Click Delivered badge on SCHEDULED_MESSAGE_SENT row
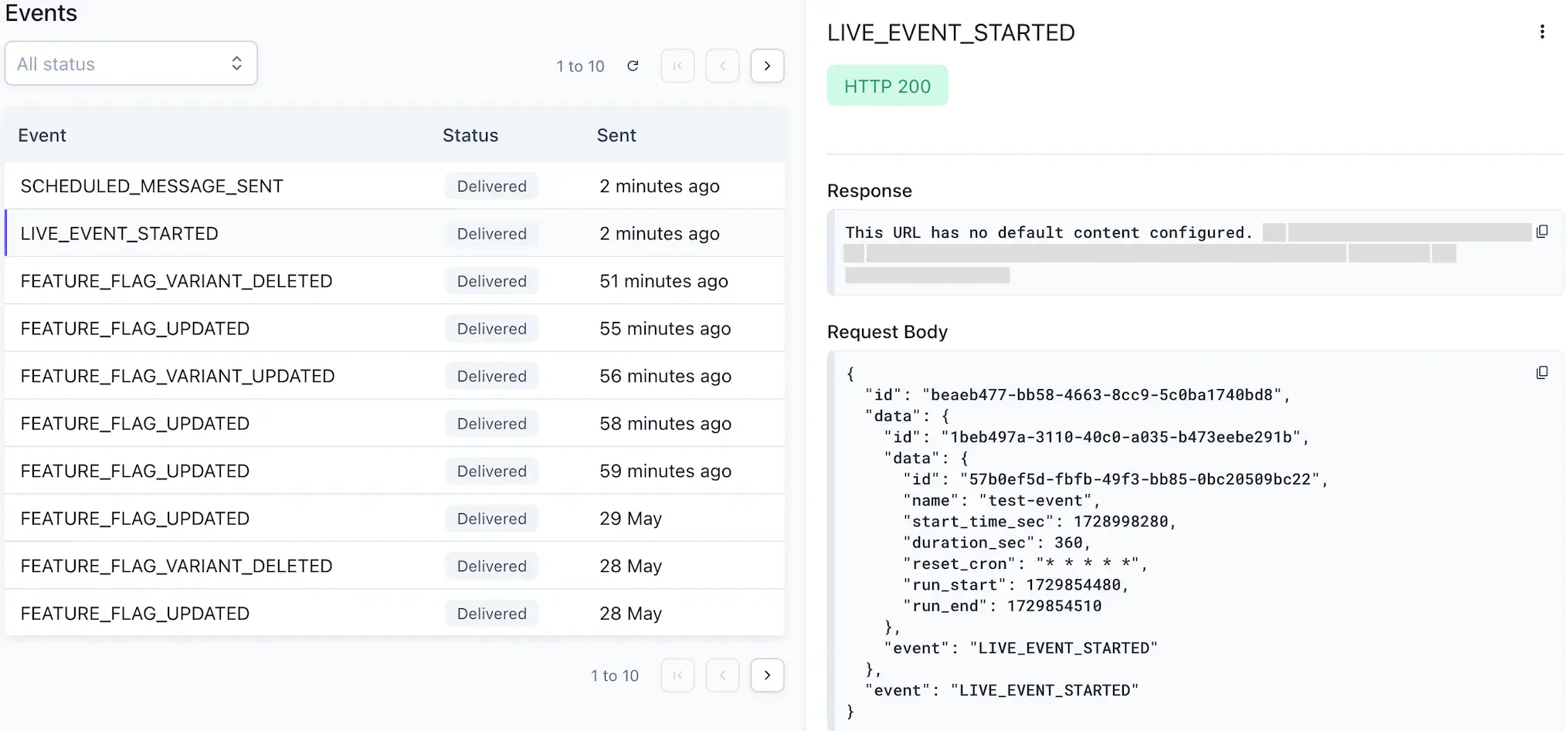Screen dimensions: 1568x731 [x=492, y=186]
